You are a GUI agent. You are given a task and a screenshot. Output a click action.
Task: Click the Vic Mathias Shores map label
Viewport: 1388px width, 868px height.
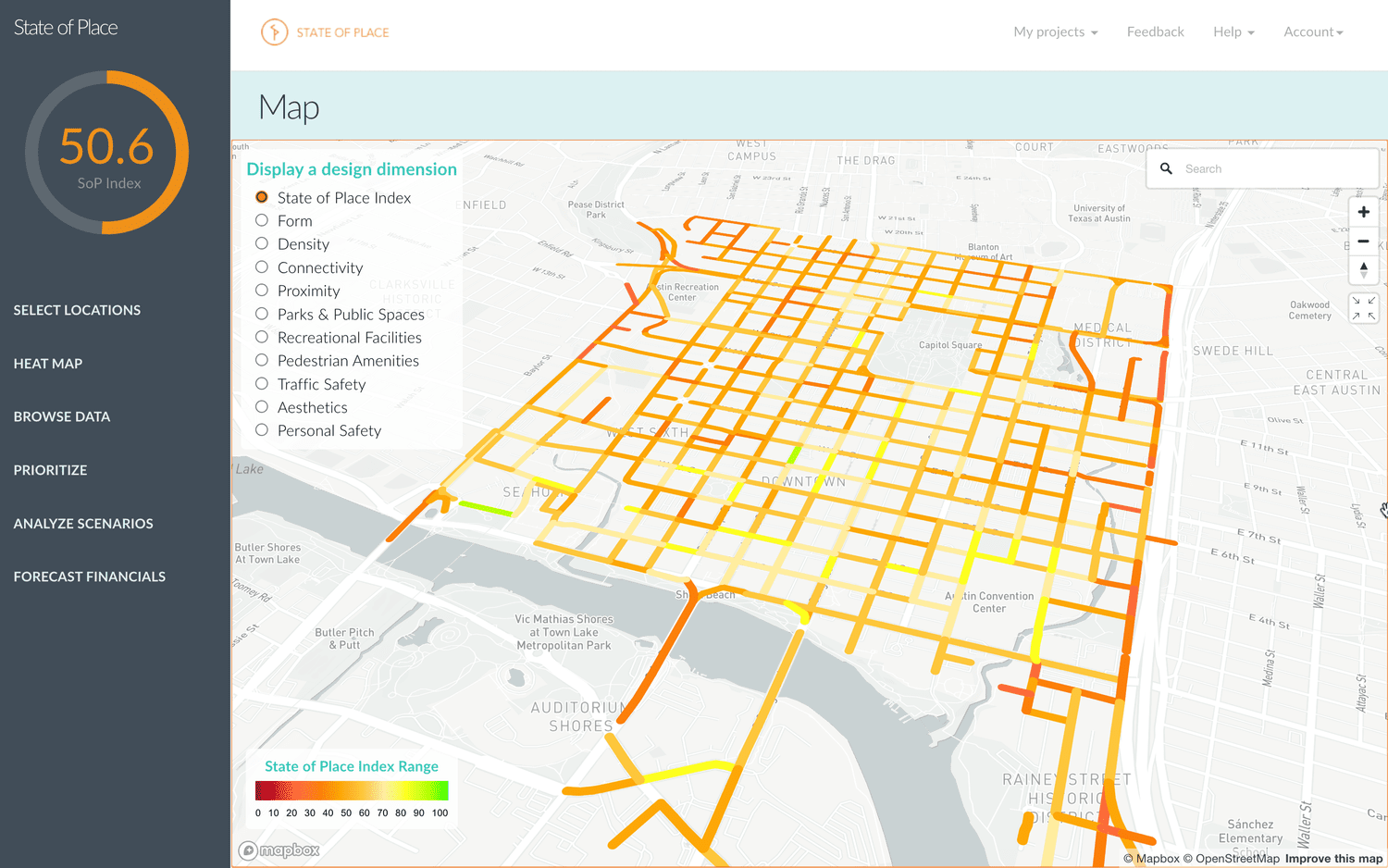(564, 632)
